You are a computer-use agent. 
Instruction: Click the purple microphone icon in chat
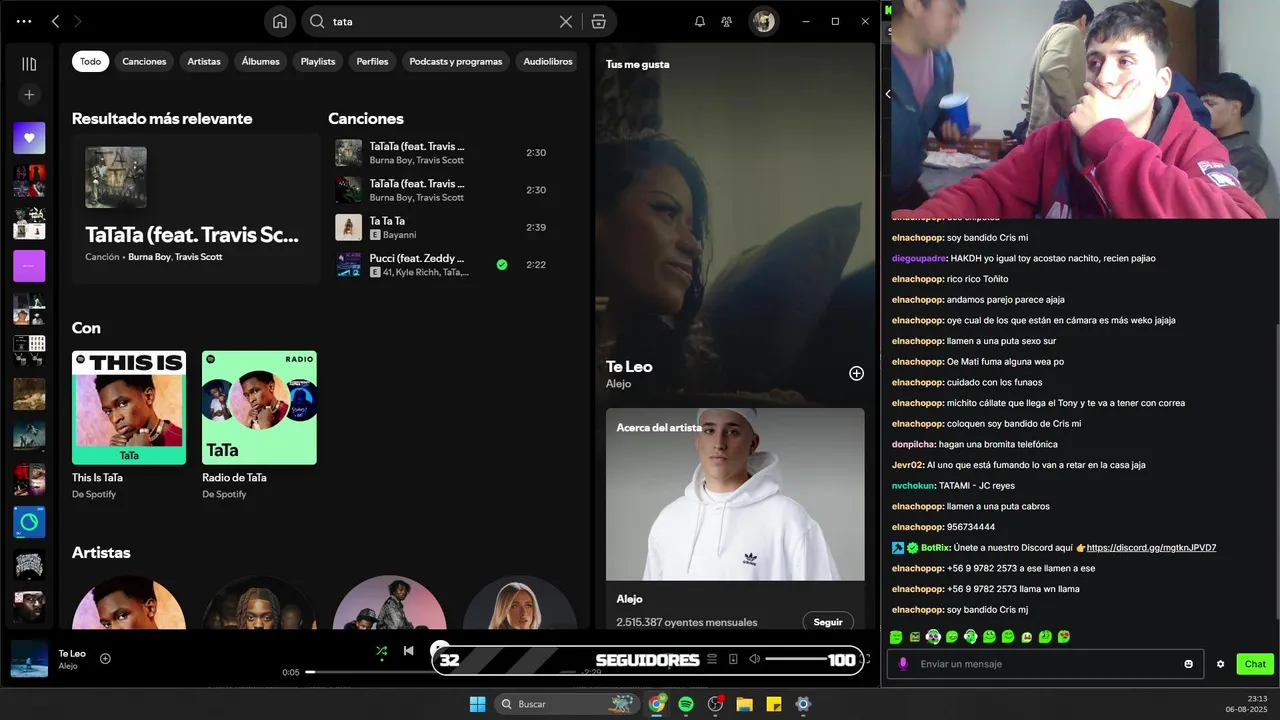pos(903,664)
